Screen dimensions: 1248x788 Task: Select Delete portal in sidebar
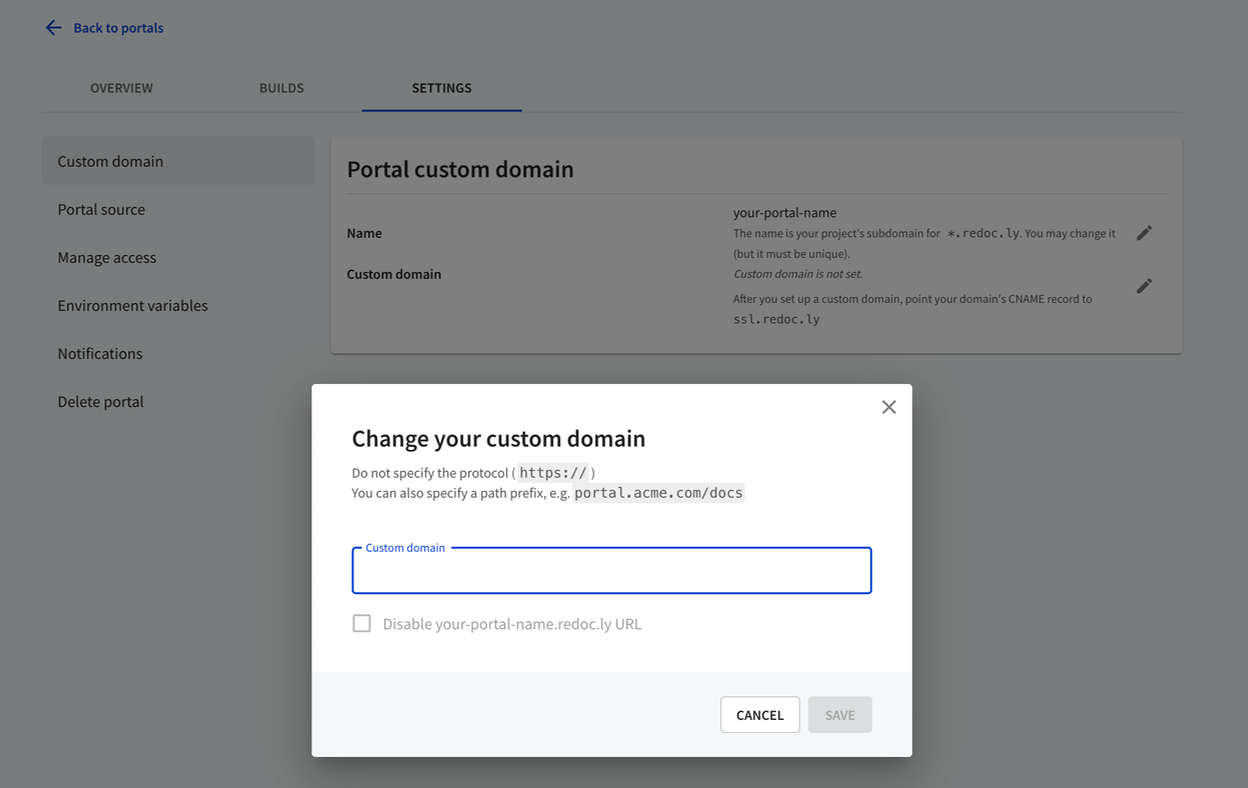point(178,401)
